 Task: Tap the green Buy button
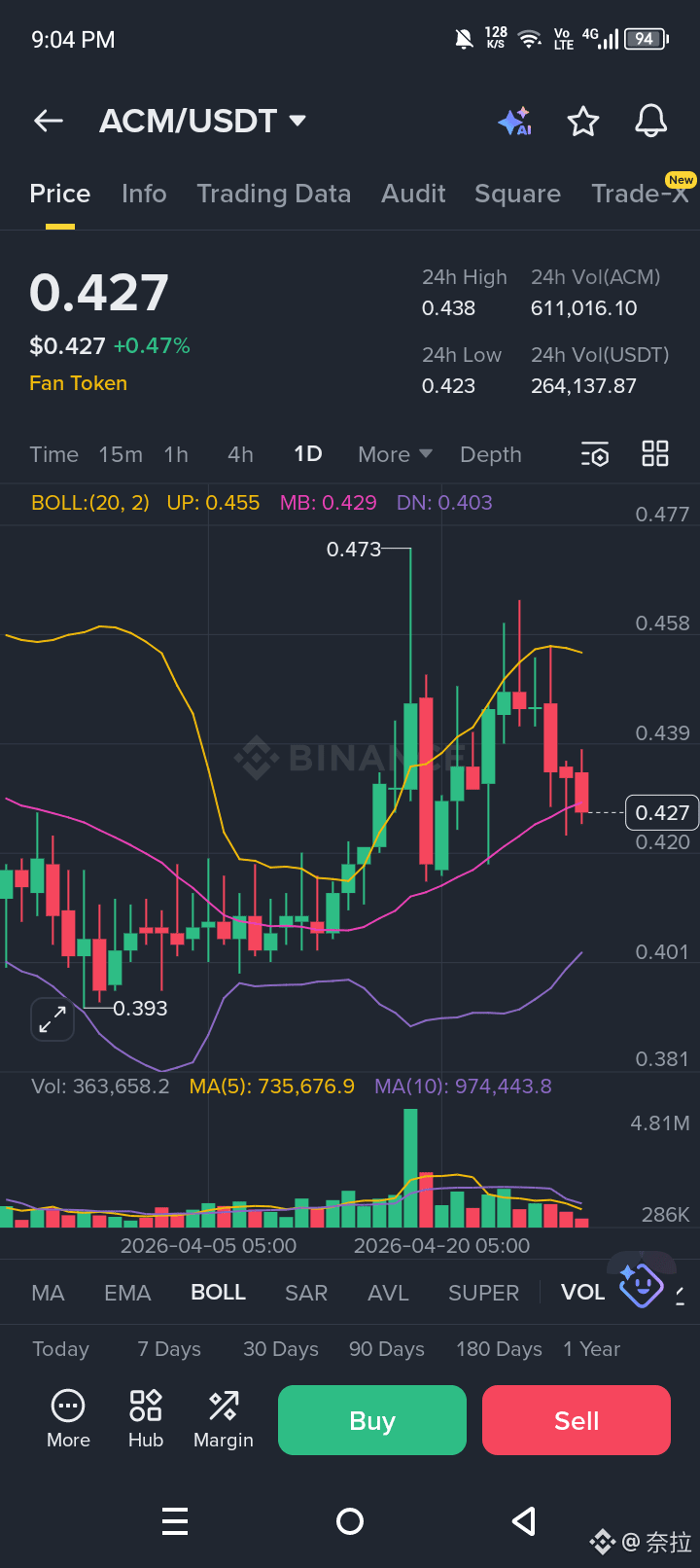(372, 1420)
